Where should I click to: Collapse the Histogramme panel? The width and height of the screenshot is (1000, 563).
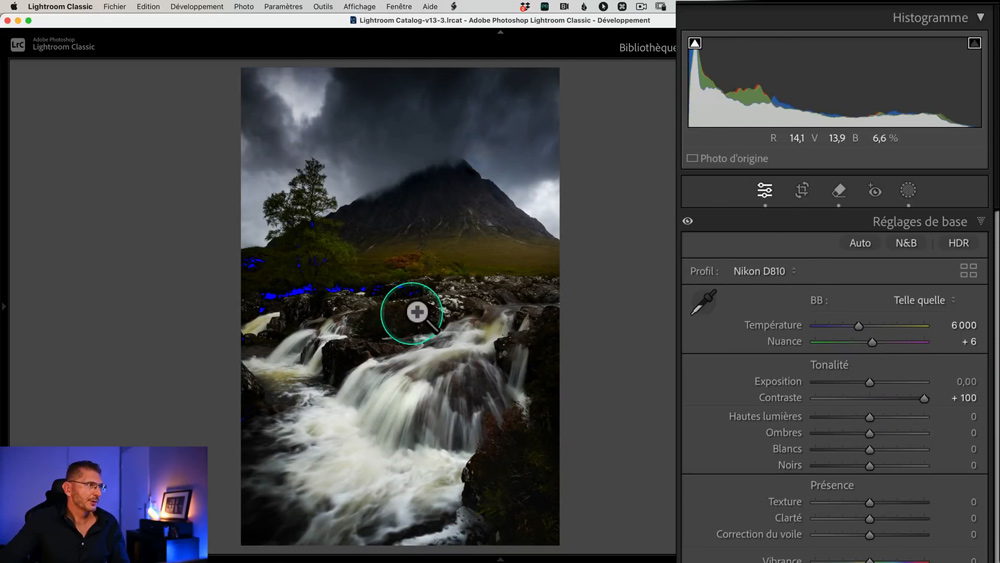(979, 18)
